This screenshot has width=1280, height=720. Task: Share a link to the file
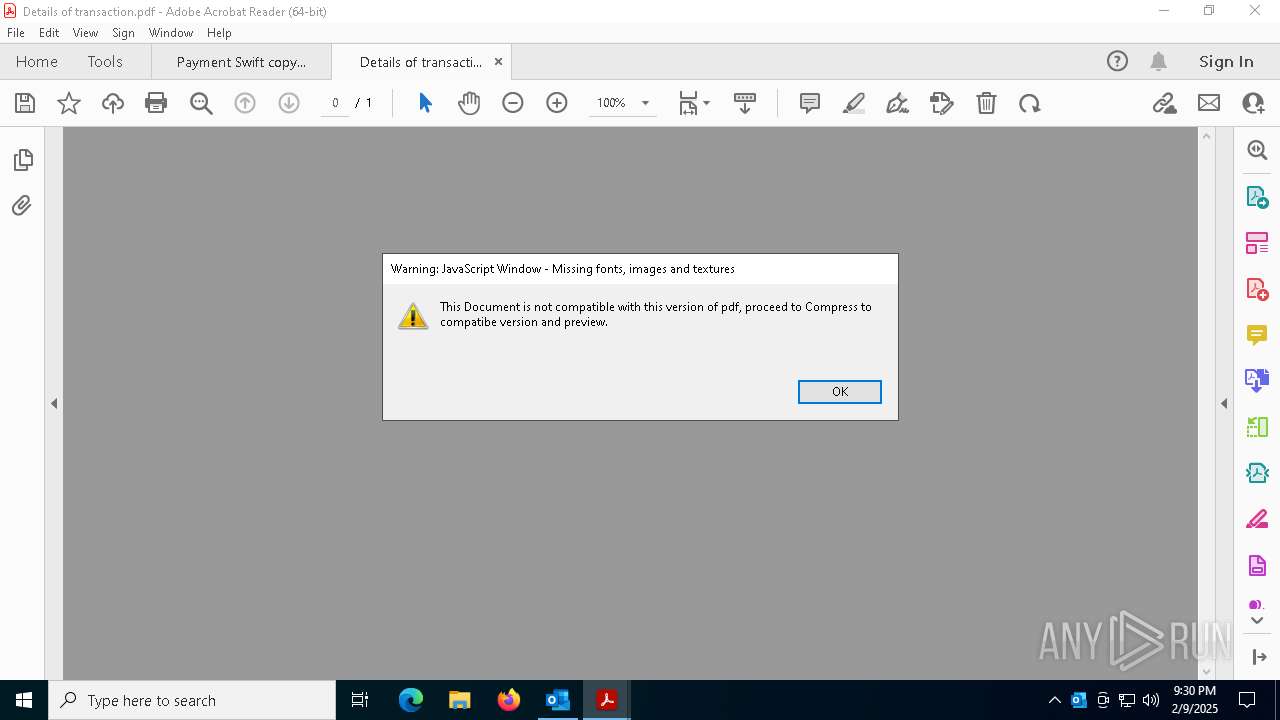tap(1165, 103)
